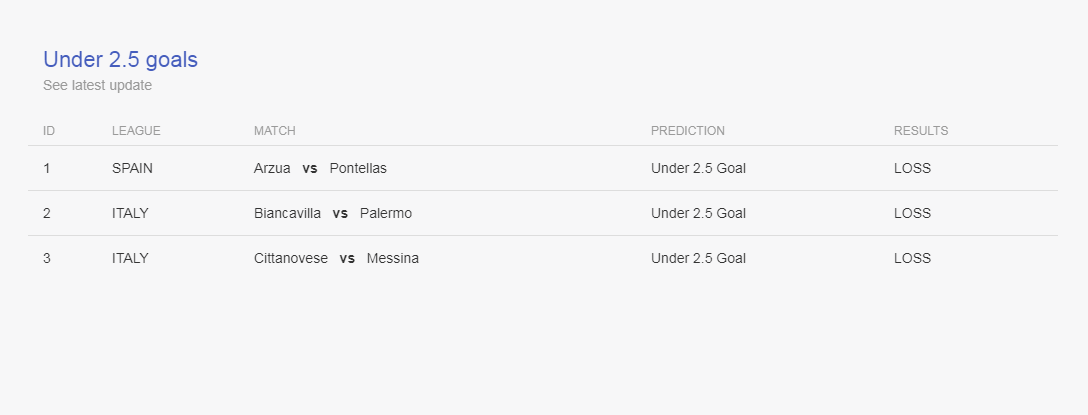Click the Arzua team name
1088x415 pixels.
click(272, 168)
